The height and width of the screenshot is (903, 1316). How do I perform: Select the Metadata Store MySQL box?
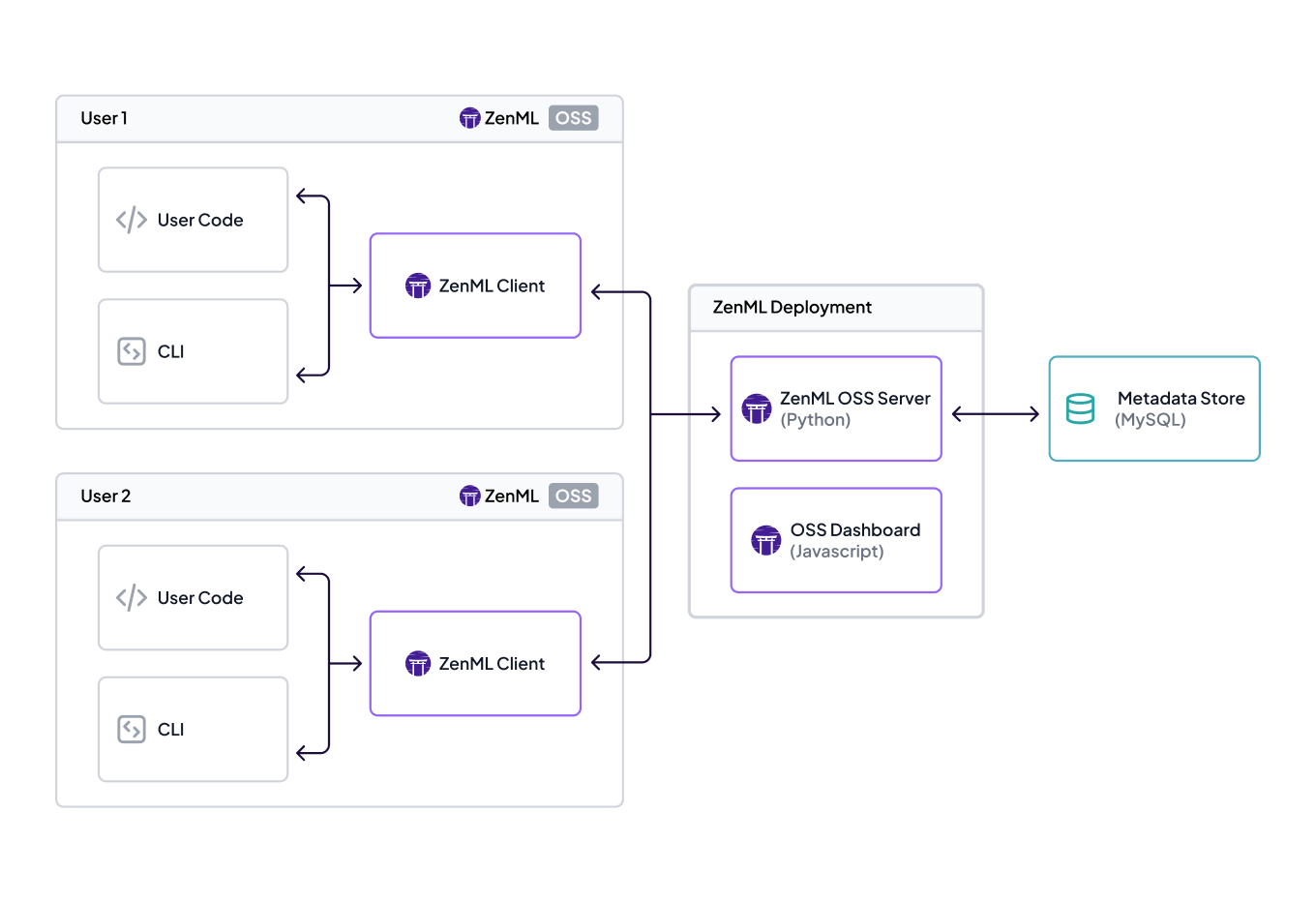[x=1153, y=408]
